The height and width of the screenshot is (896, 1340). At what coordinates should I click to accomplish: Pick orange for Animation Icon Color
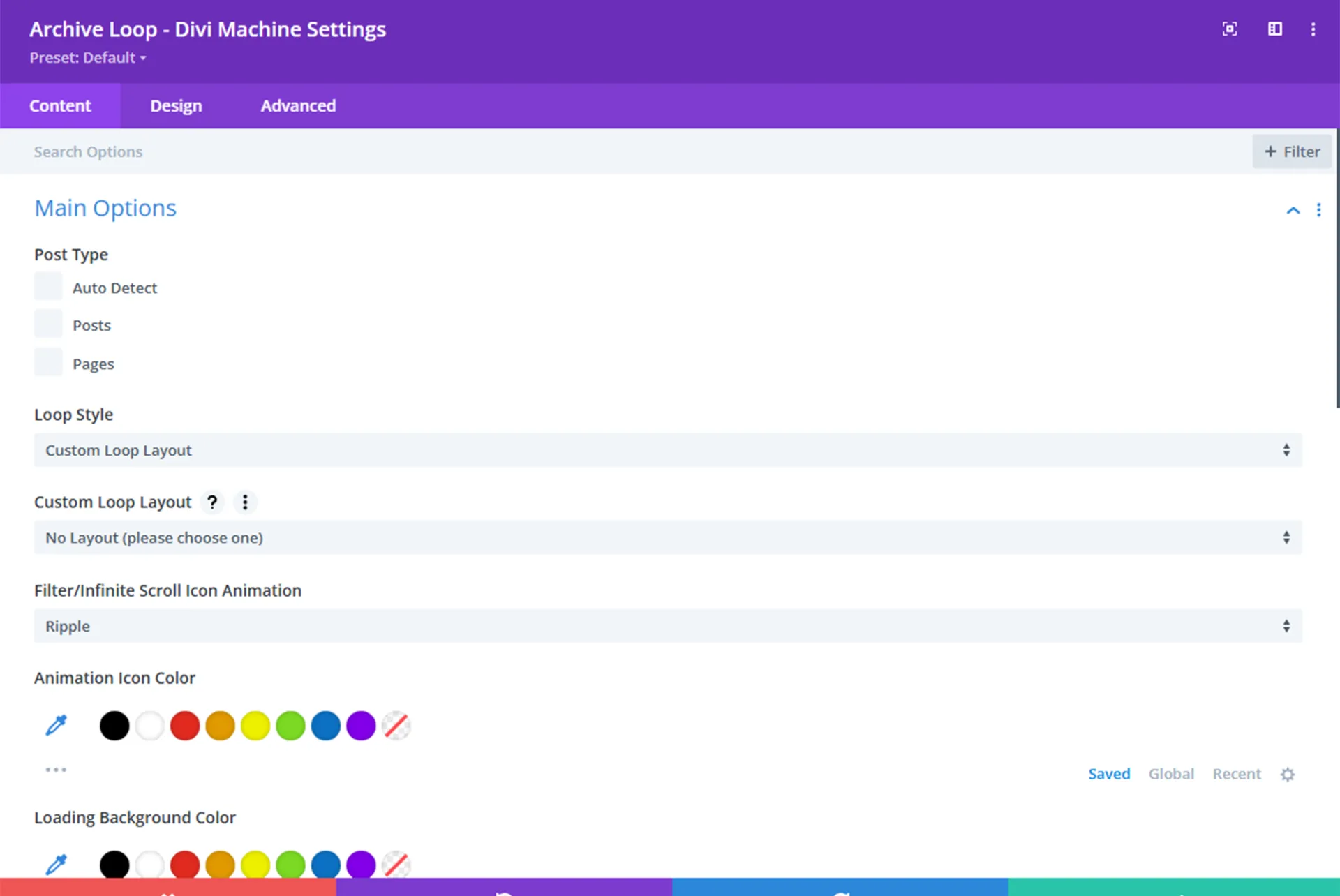click(x=220, y=726)
